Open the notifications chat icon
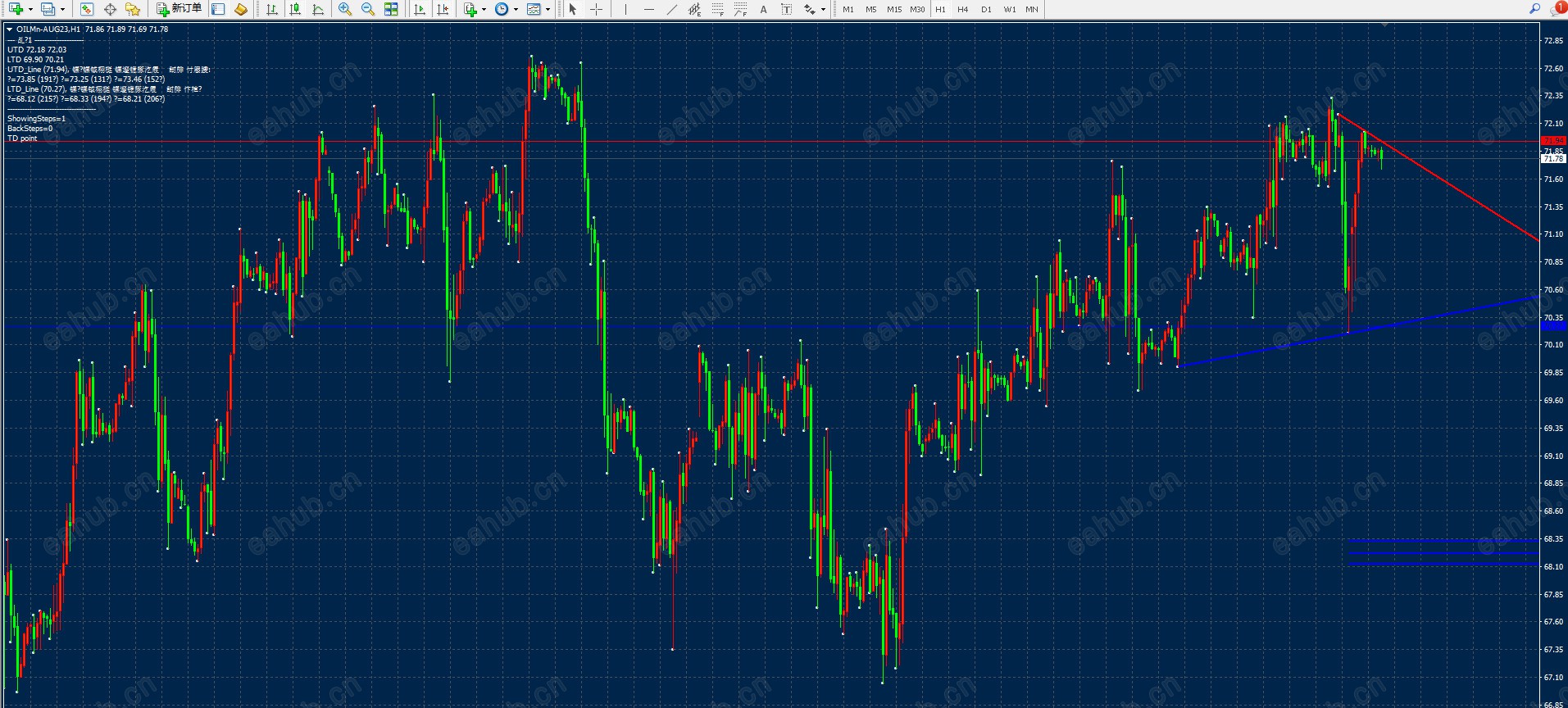Image resolution: width=1568 pixels, height=708 pixels. tap(1557, 9)
